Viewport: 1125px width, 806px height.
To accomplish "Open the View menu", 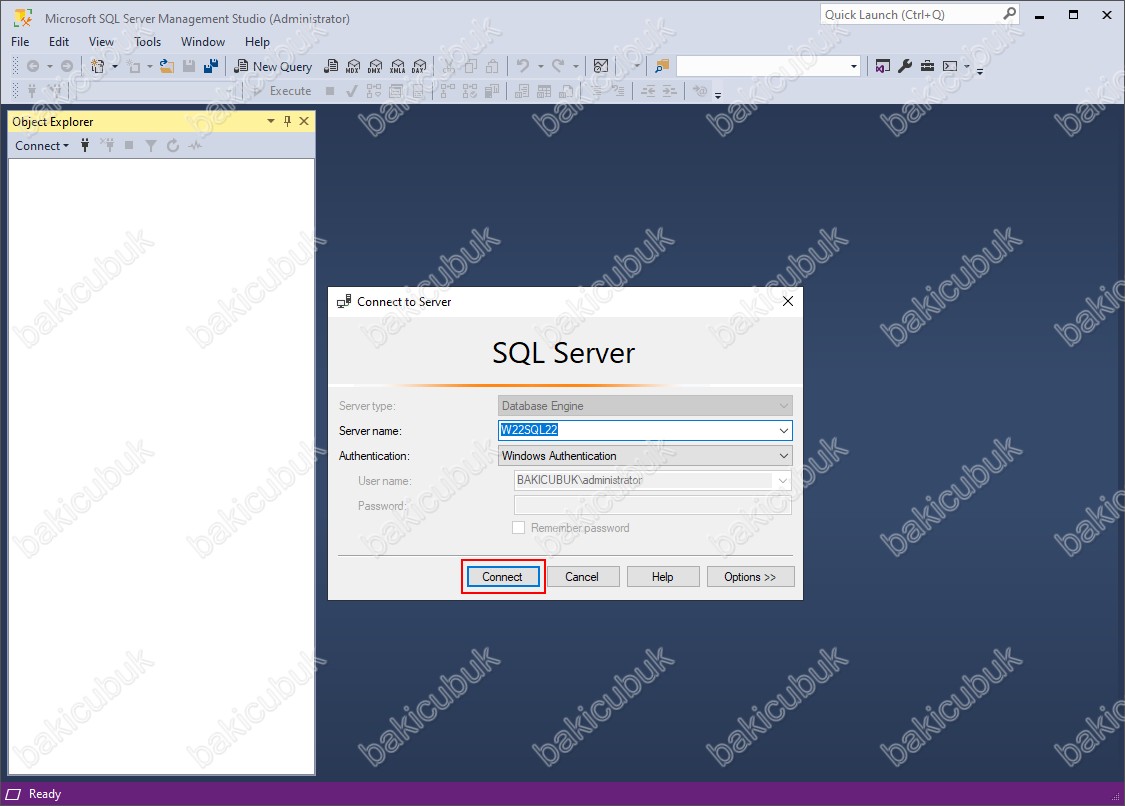I will pyautogui.click(x=101, y=42).
